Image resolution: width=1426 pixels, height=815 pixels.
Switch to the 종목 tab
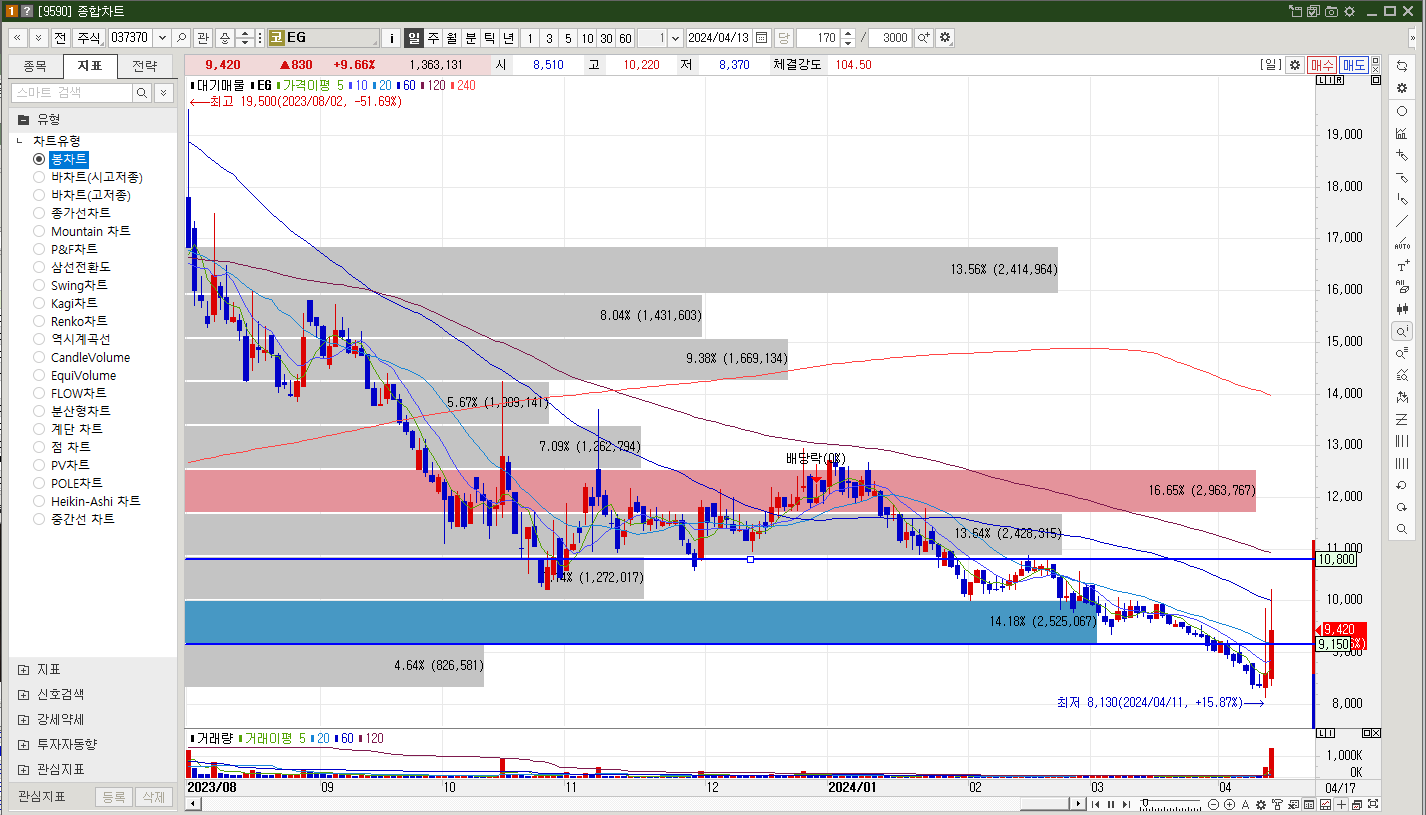click(x=35, y=66)
